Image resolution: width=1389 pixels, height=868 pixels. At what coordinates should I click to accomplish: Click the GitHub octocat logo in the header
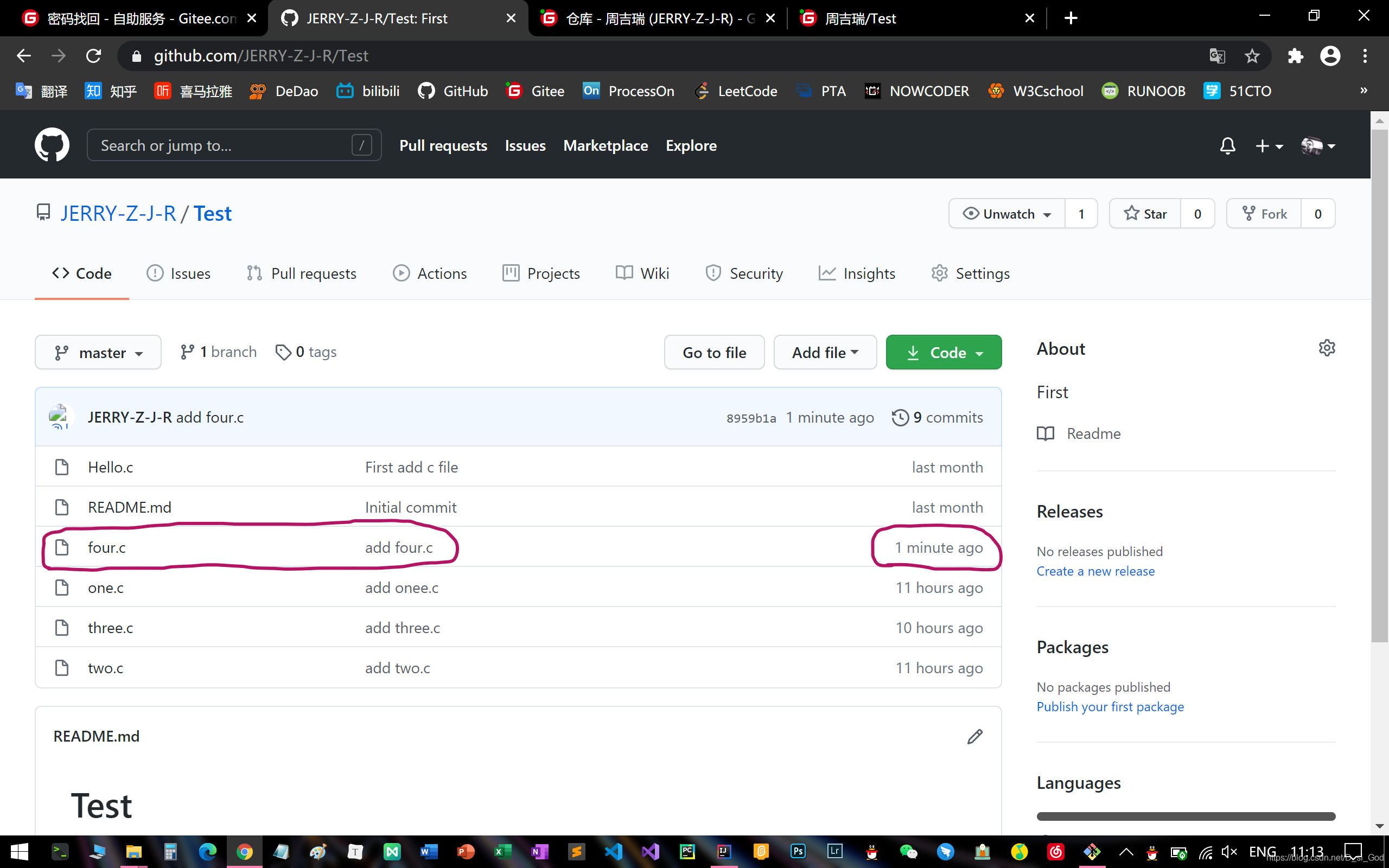(x=52, y=145)
